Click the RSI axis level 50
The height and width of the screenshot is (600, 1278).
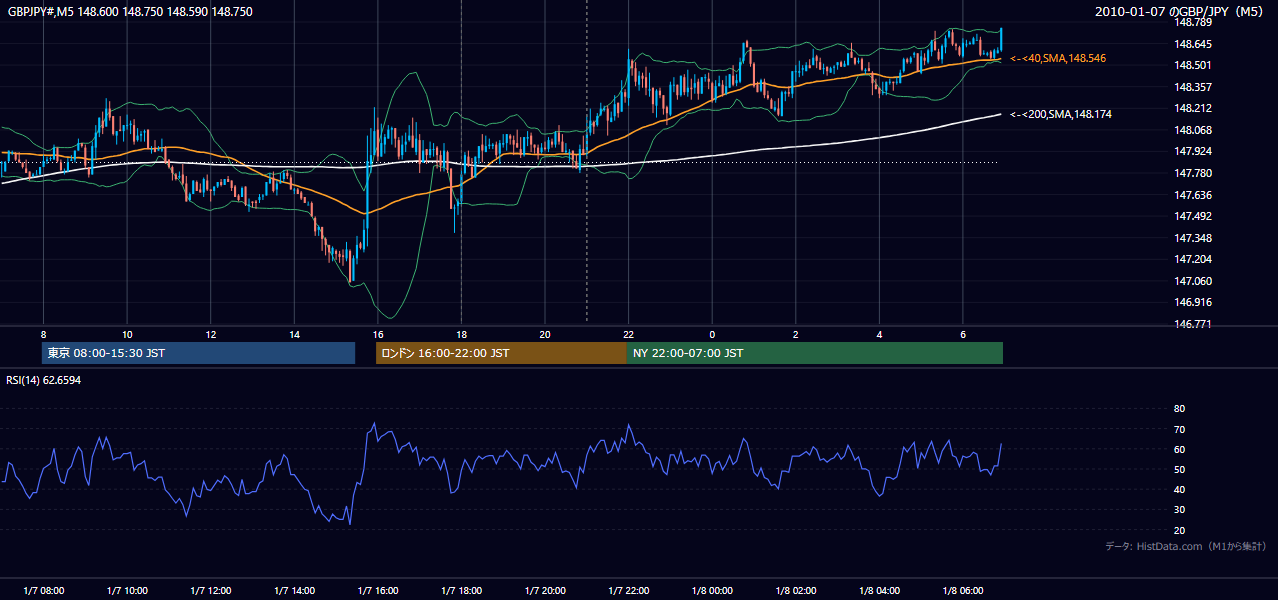tap(1179, 469)
